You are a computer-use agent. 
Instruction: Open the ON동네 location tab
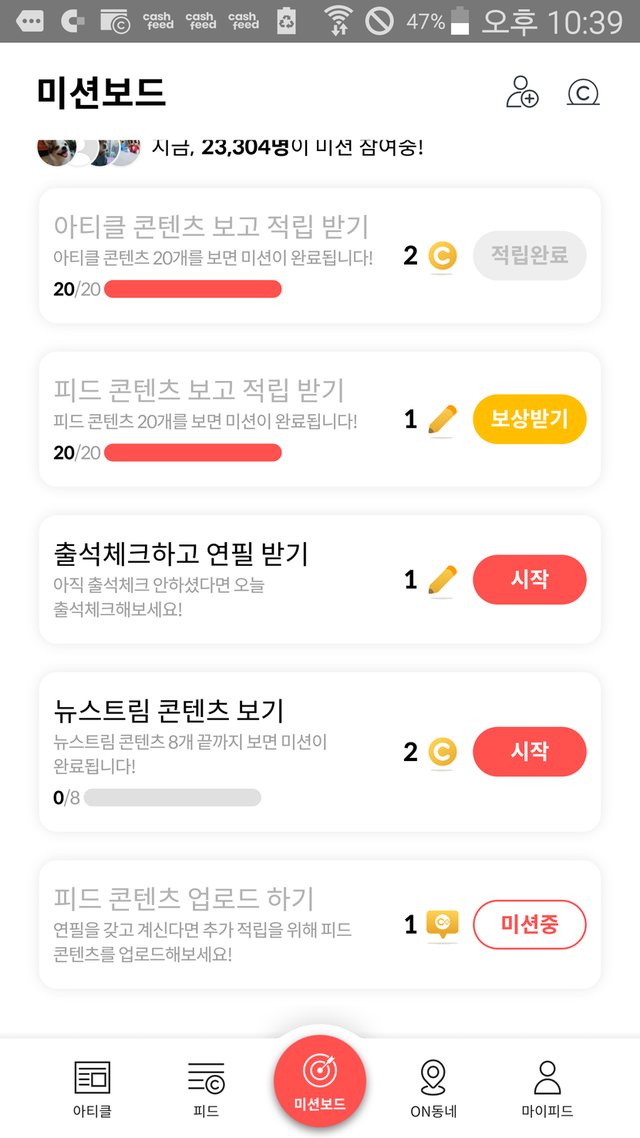(433, 1088)
